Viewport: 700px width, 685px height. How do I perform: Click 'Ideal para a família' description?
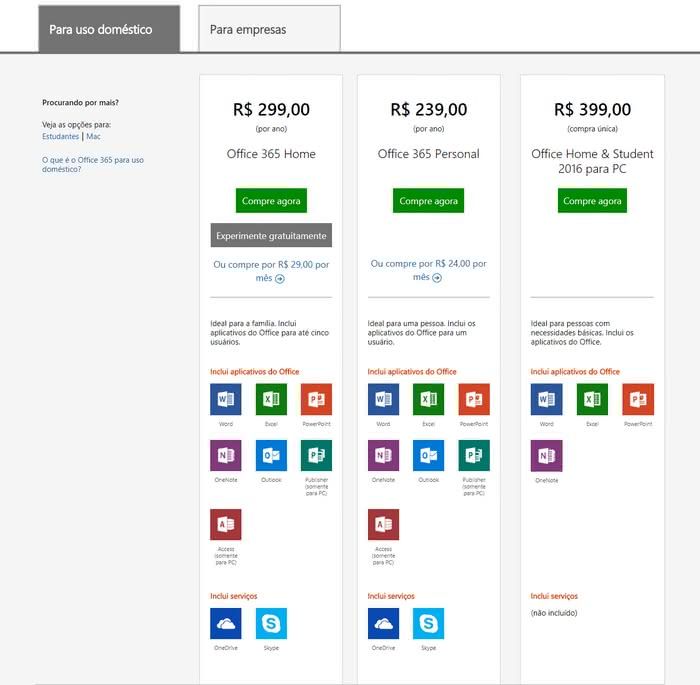pyautogui.click(x=270, y=333)
